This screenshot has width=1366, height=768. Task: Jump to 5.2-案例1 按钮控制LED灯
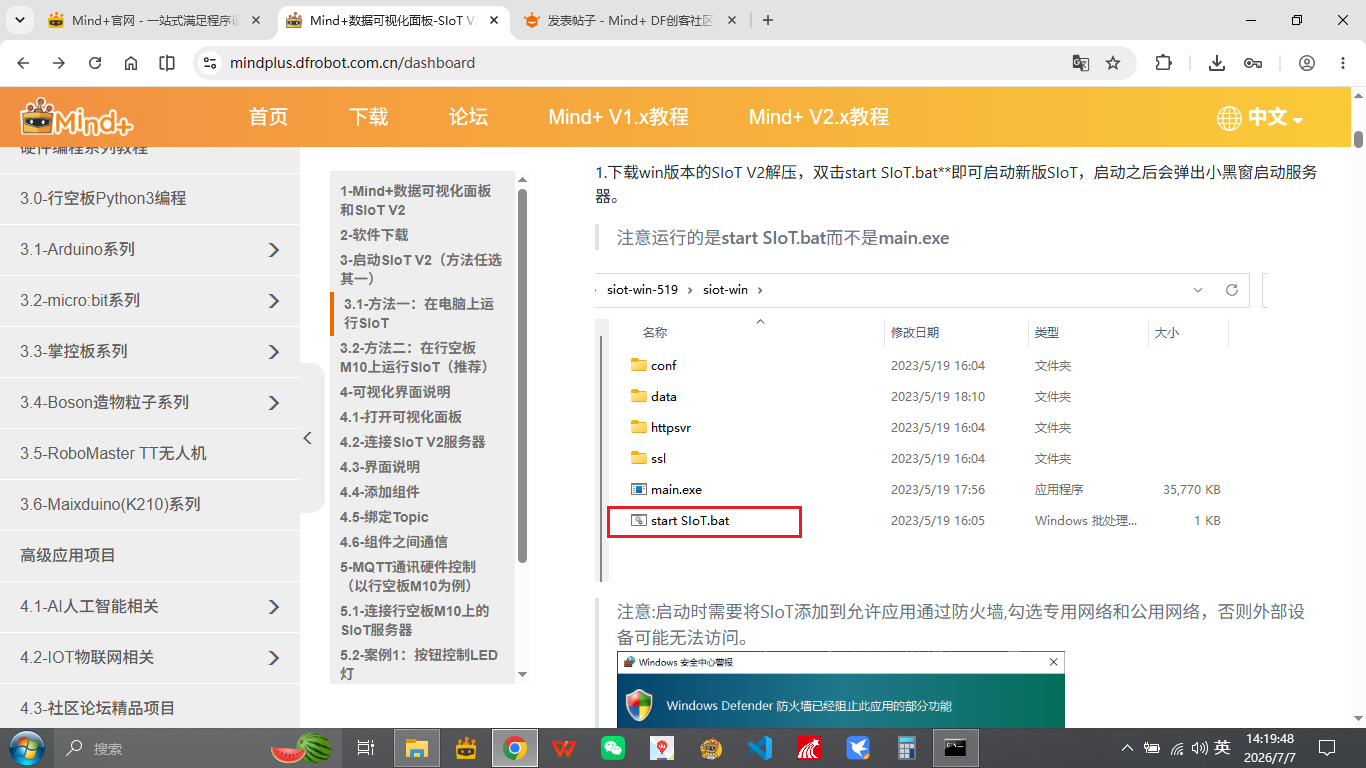click(x=419, y=664)
